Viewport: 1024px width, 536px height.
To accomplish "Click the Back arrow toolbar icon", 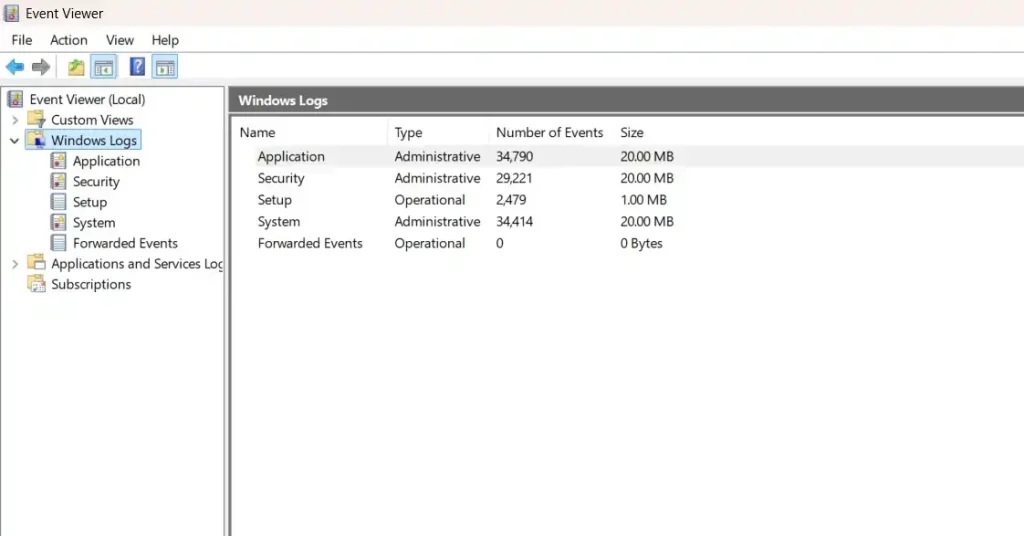I will 14,67.
